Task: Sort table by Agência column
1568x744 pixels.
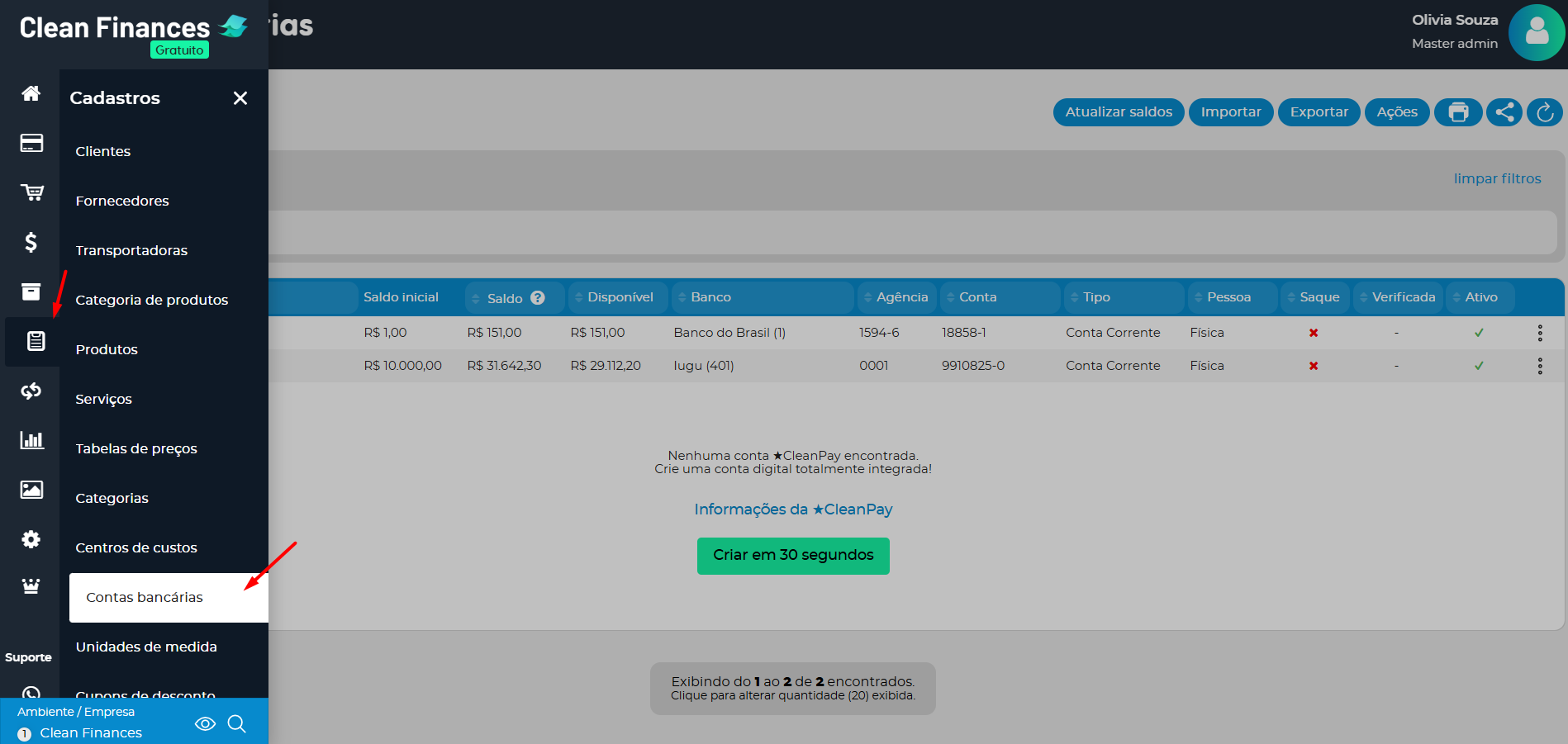Action: (x=897, y=297)
